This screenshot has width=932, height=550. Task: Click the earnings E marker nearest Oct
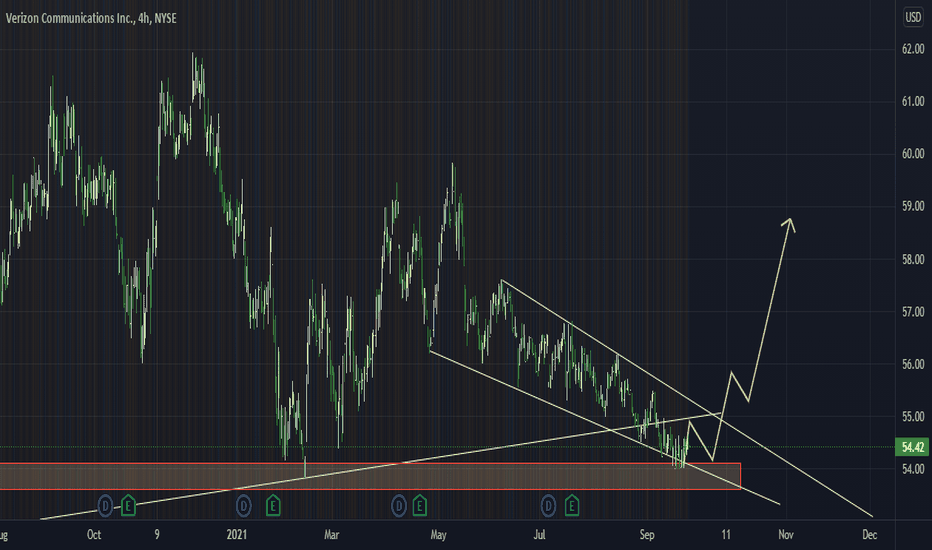tap(128, 507)
